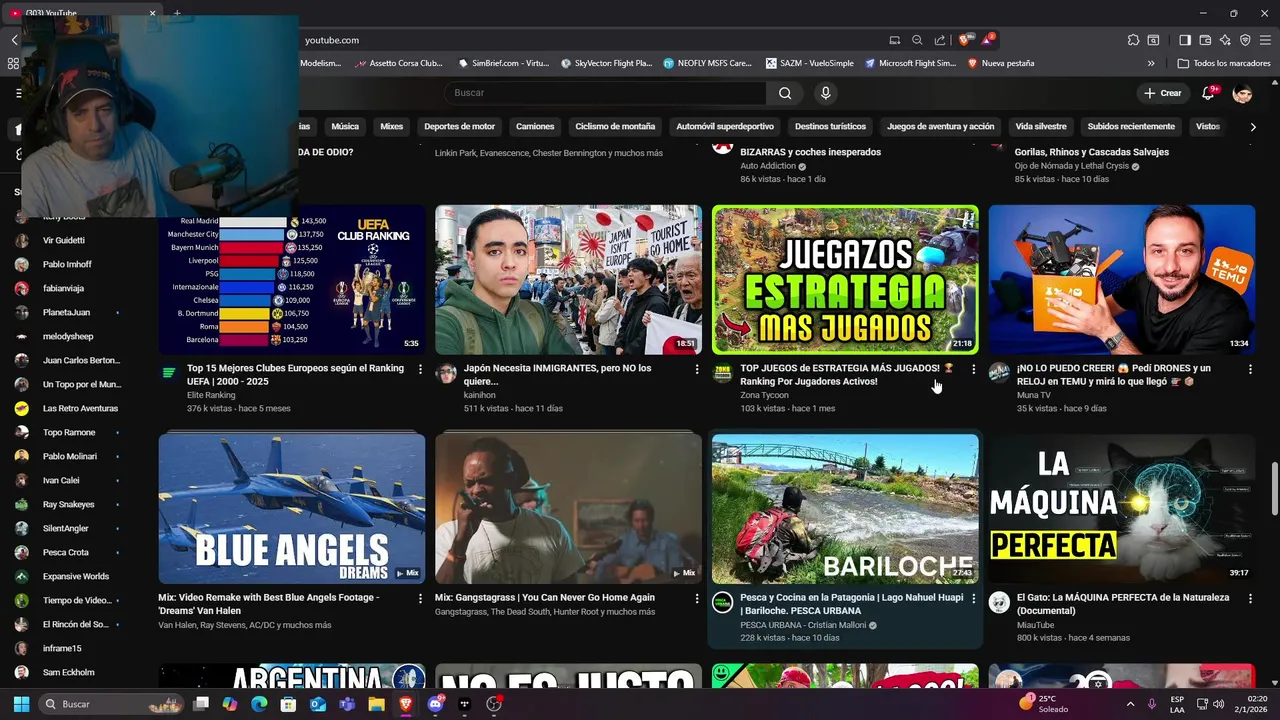Open the browser extensions puzzle icon

(1133, 40)
